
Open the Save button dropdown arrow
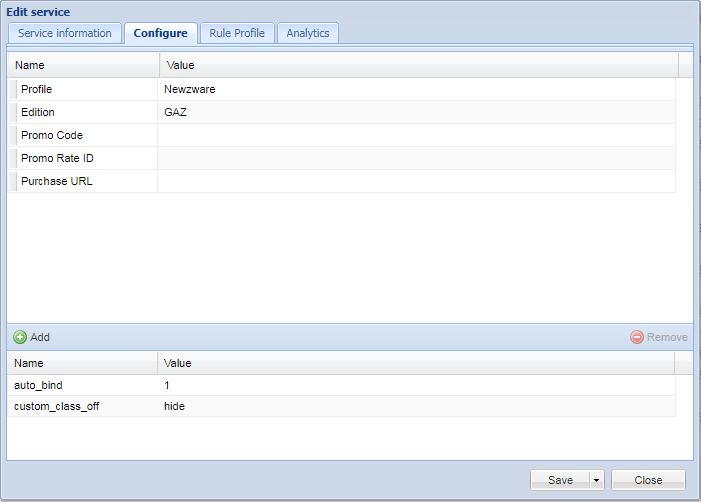[597, 480]
